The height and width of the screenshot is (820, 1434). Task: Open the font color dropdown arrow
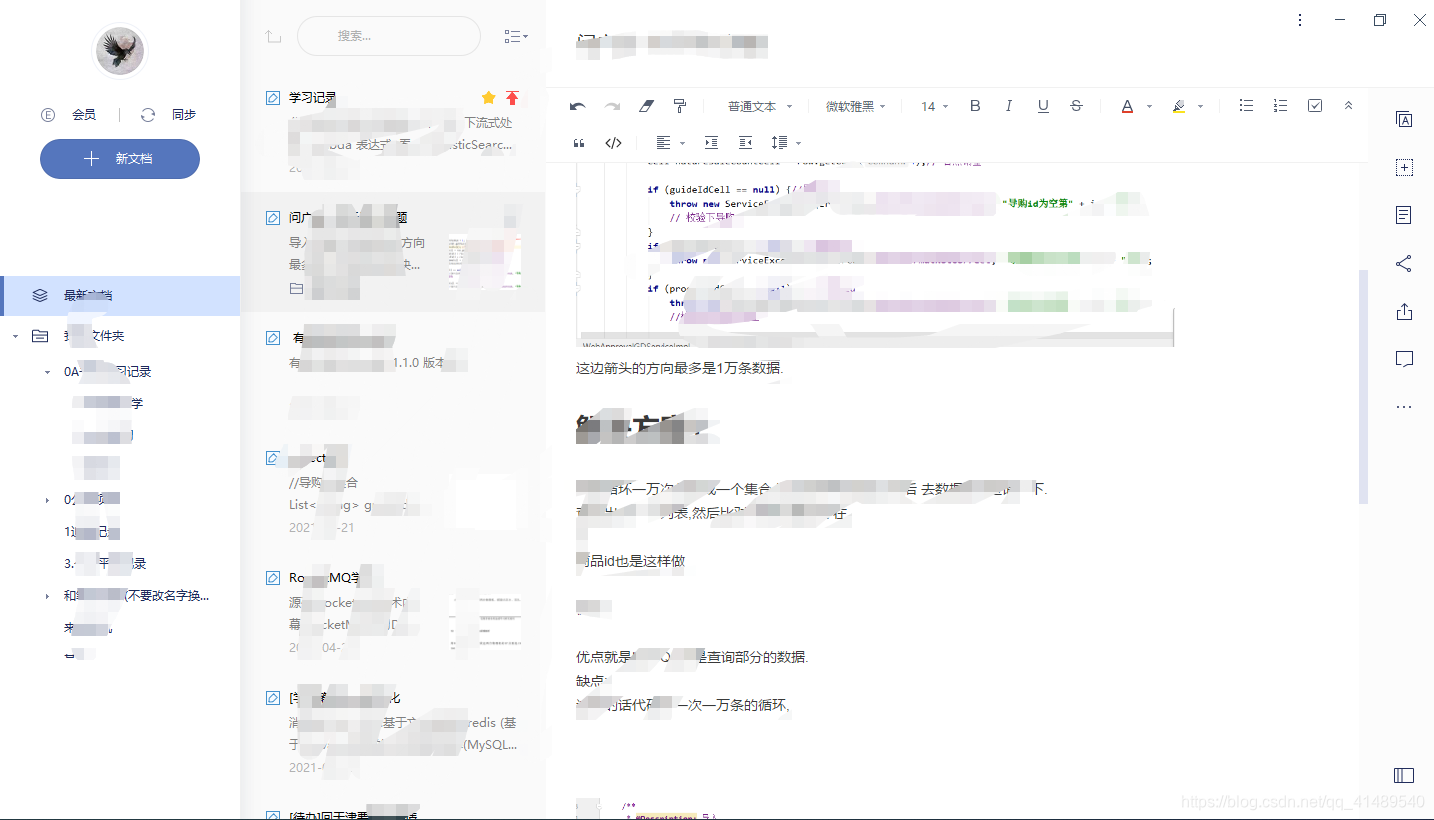pos(1149,106)
